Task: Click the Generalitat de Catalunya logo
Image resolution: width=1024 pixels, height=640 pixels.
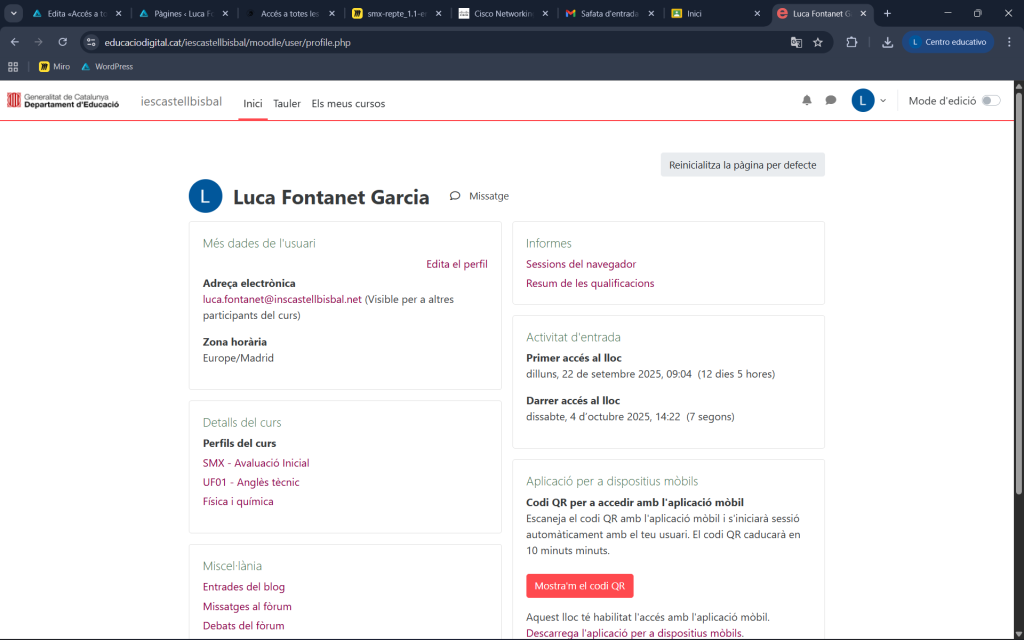Action: pyautogui.click(x=63, y=101)
